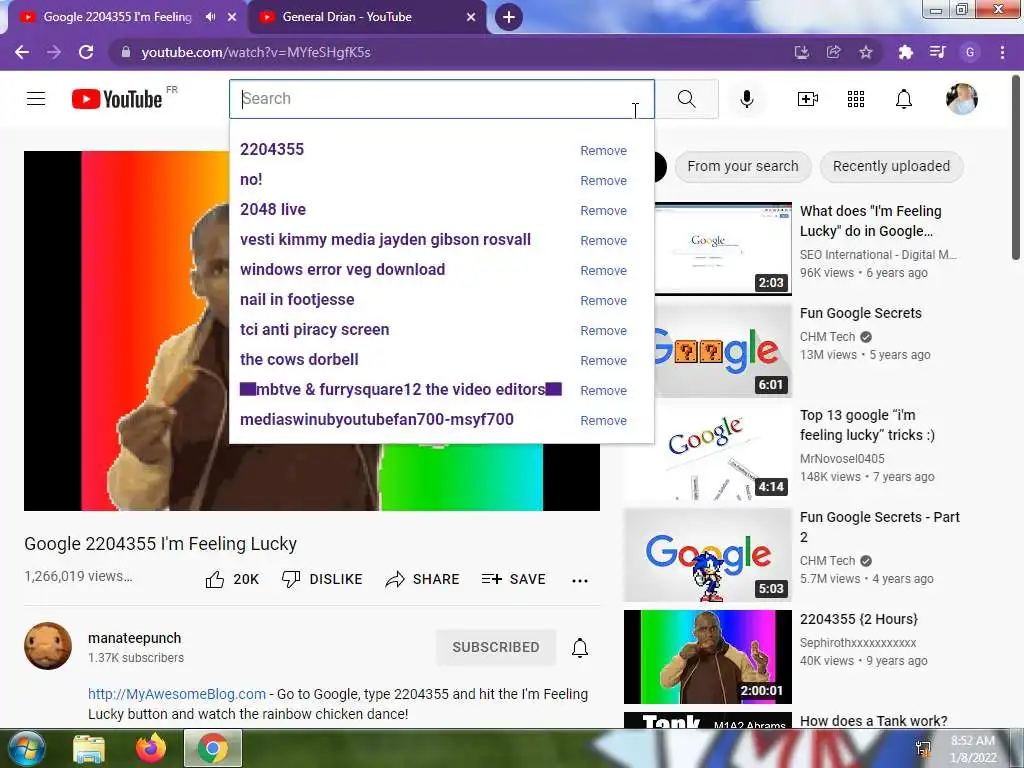Open the account avatar menu
Screen dimensions: 1024x768
tap(962, 99)
